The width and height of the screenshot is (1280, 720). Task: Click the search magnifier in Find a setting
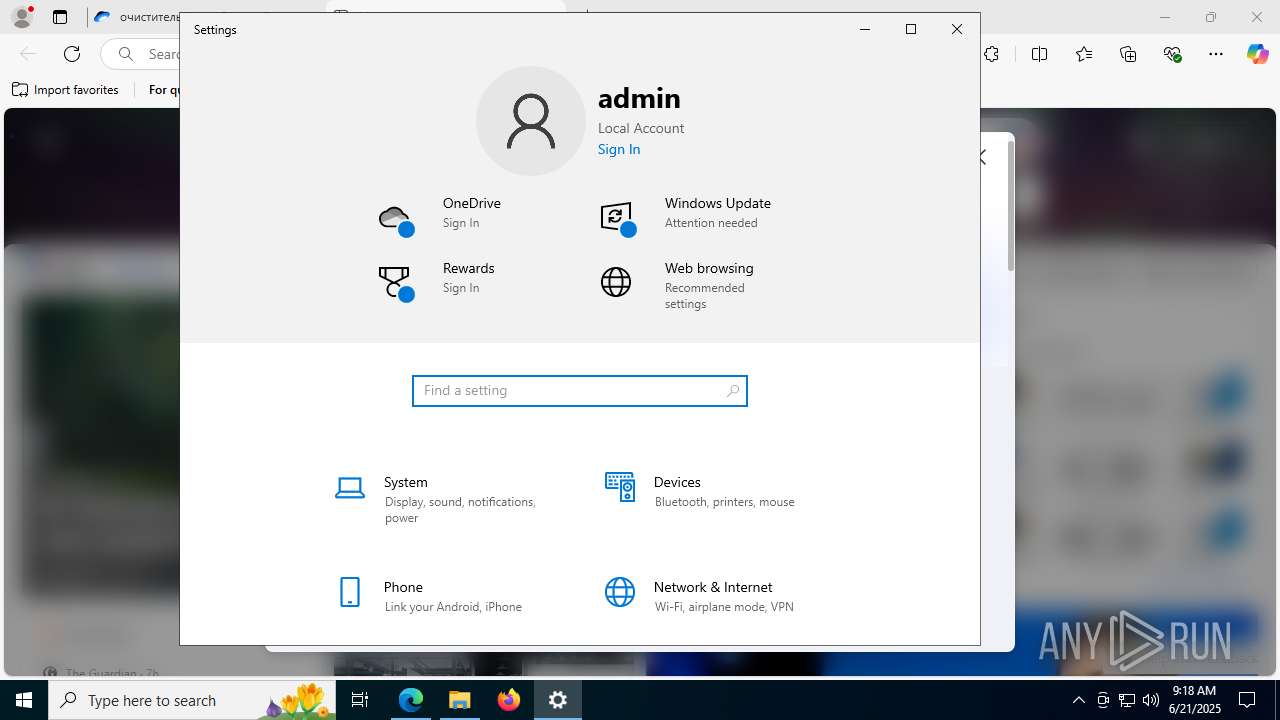(733, 391)
